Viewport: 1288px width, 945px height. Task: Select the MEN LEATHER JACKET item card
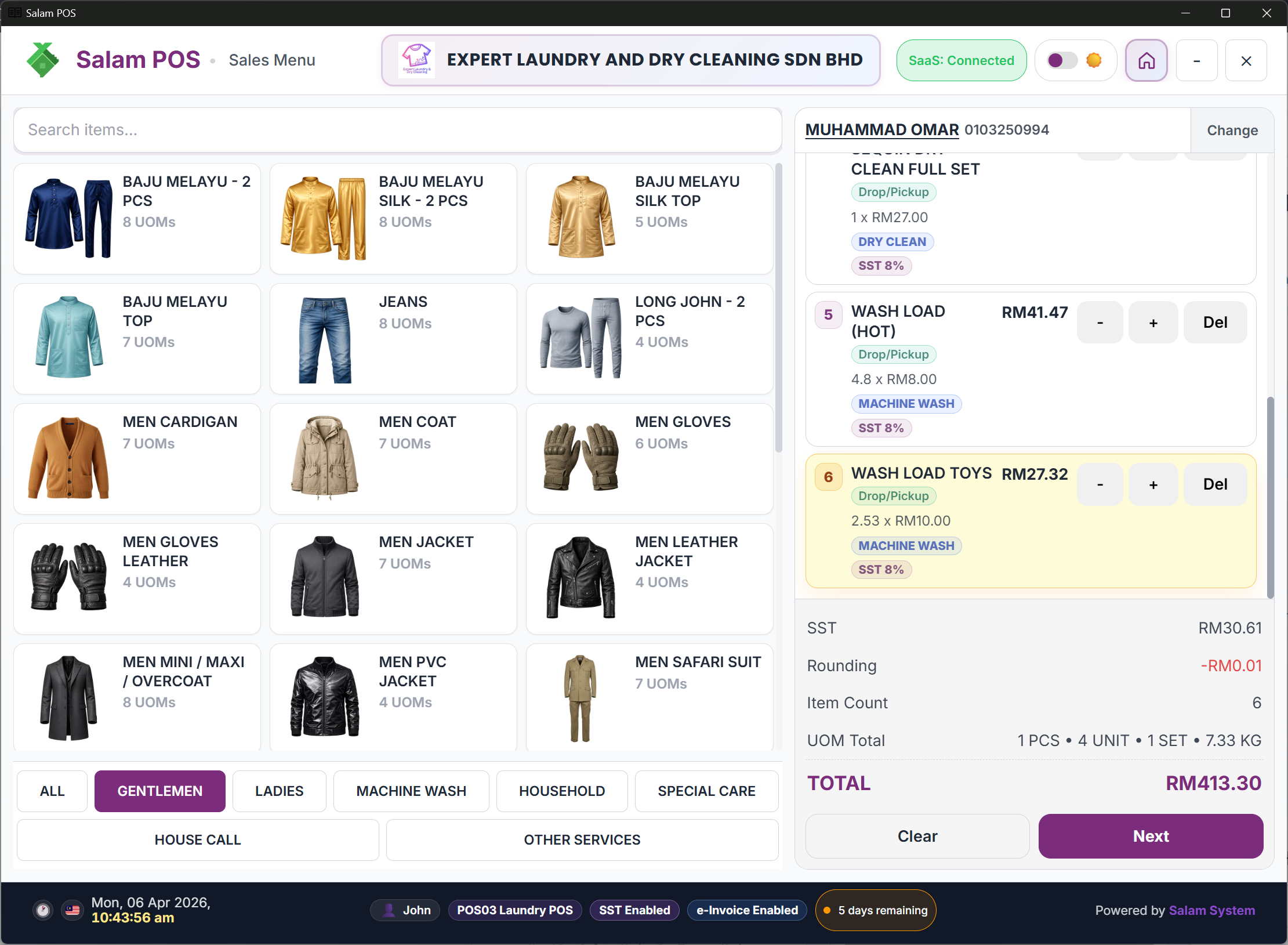click(x=650, y=579)
